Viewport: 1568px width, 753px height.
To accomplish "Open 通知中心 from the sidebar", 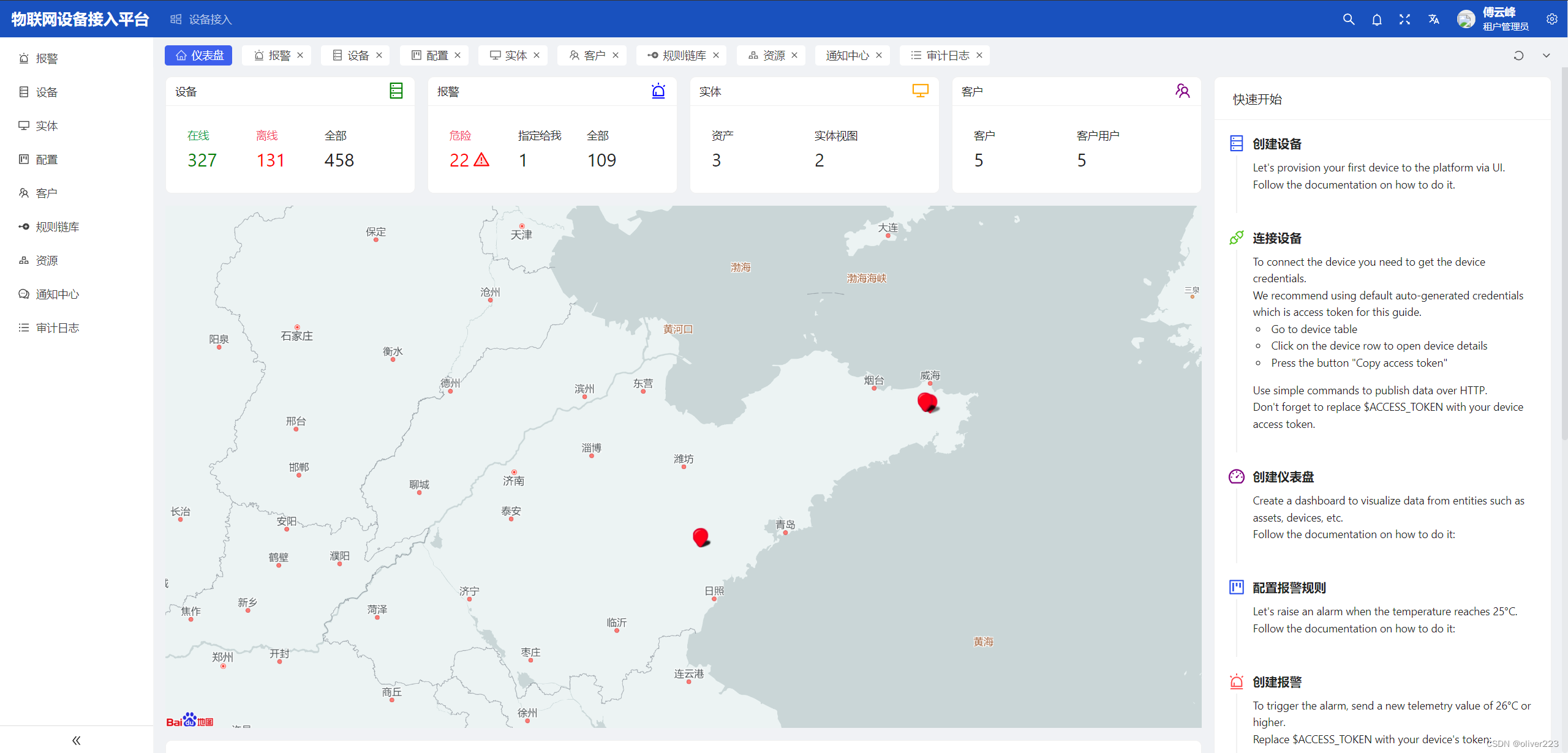I will coord(57,294).
